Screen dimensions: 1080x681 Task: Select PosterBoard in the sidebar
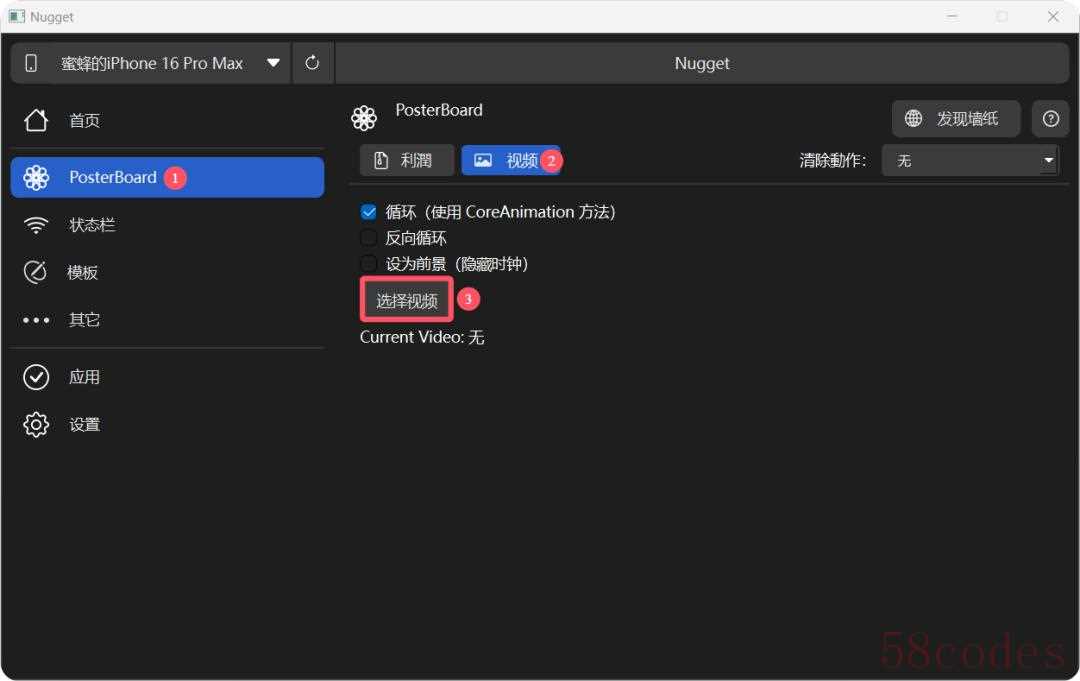tap(167, 177)
